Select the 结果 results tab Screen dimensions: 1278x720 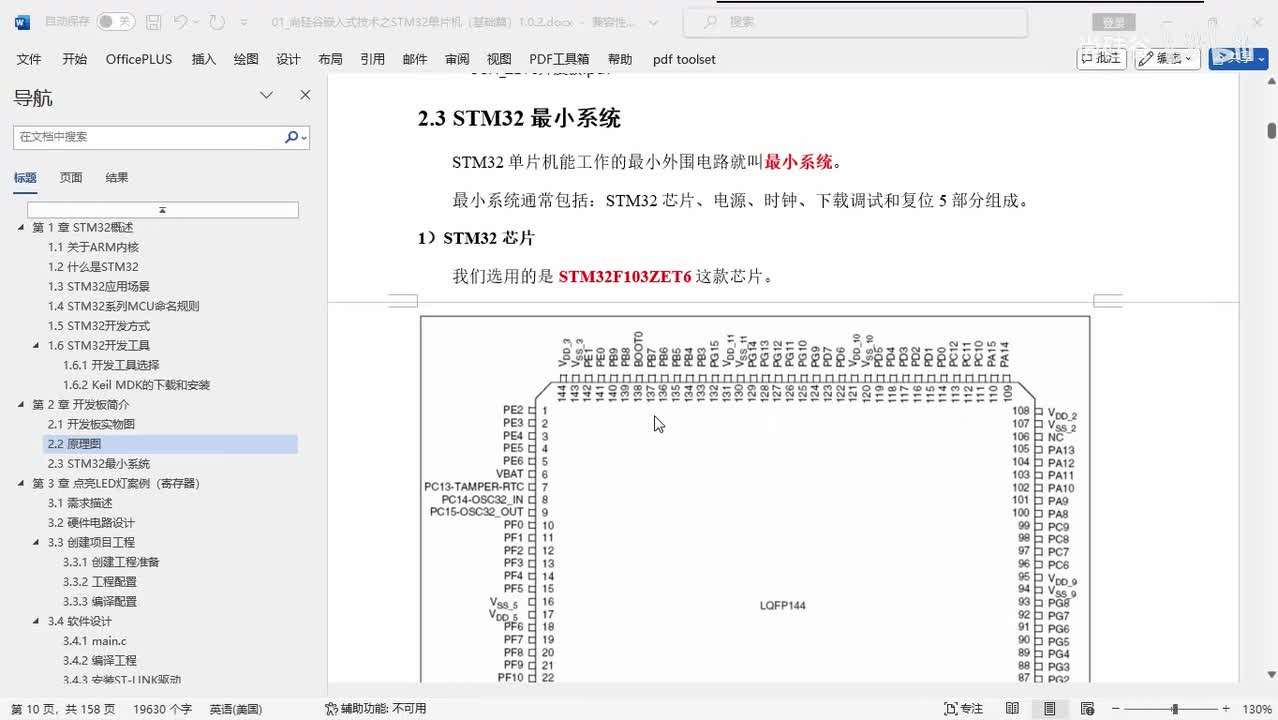(117, 178)
